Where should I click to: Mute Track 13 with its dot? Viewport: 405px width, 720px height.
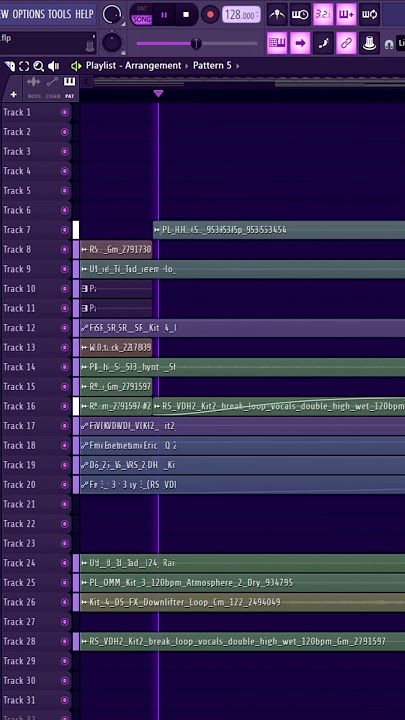point(64,348)
